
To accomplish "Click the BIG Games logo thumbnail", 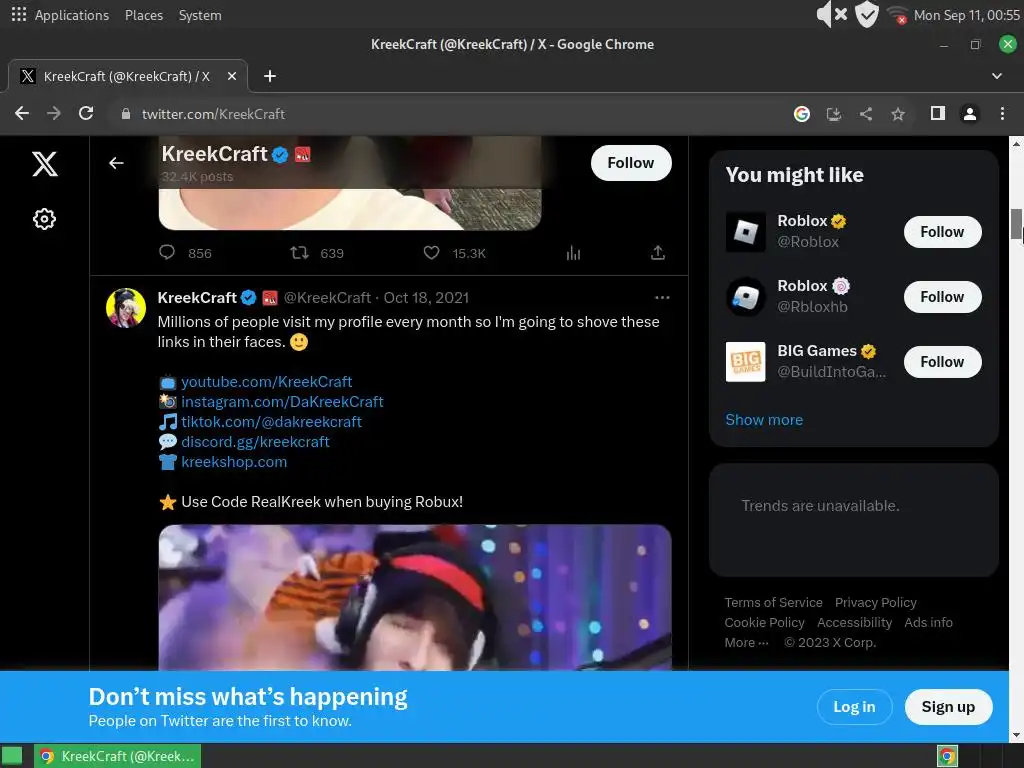I will pos(746,362).
